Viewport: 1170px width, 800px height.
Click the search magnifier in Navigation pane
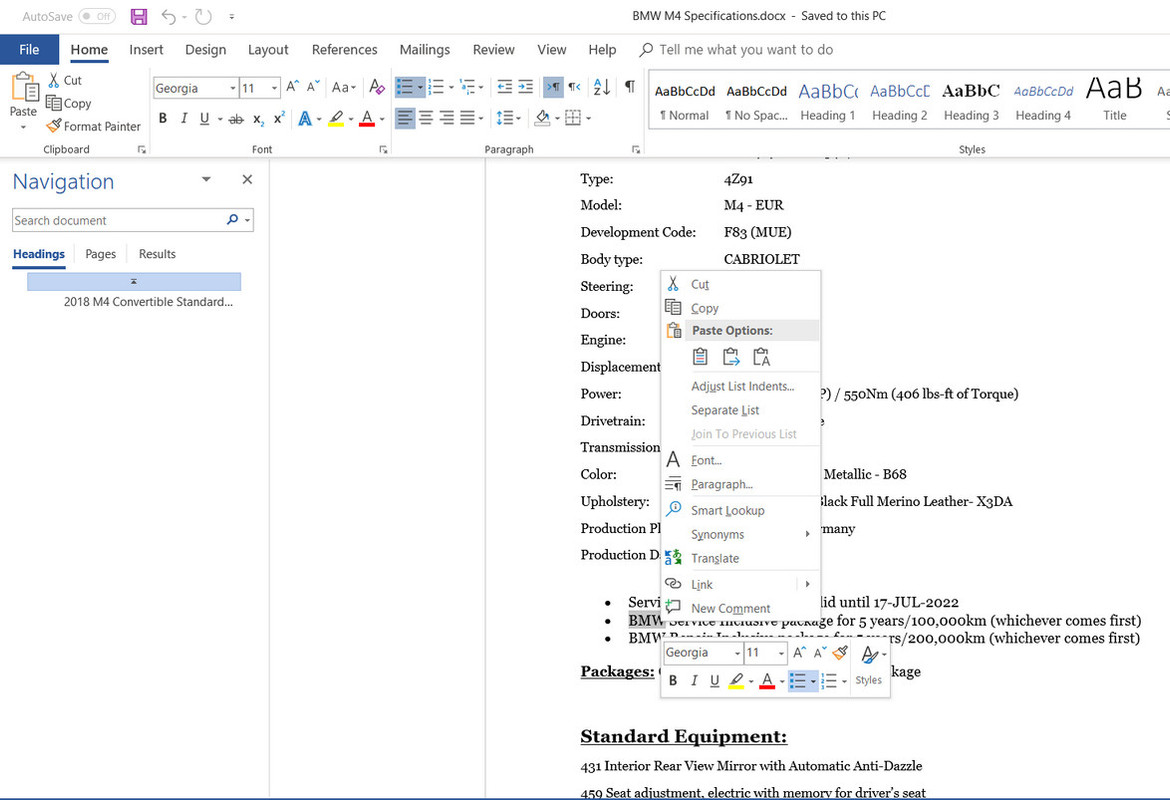232,220
